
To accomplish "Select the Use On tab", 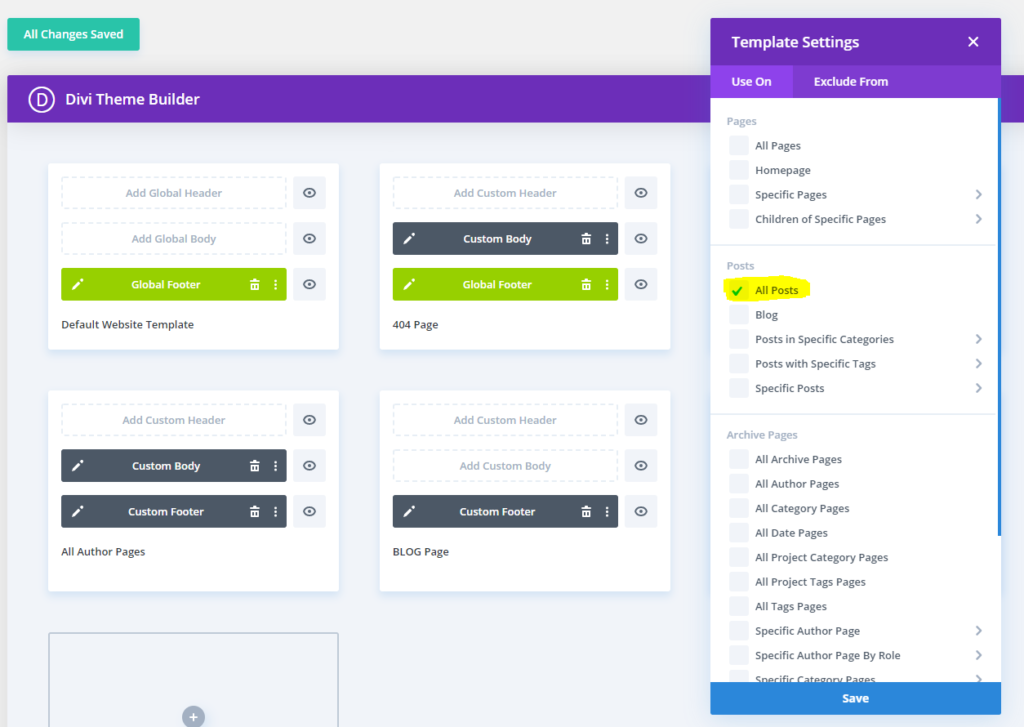I will [x=751, y=82].
